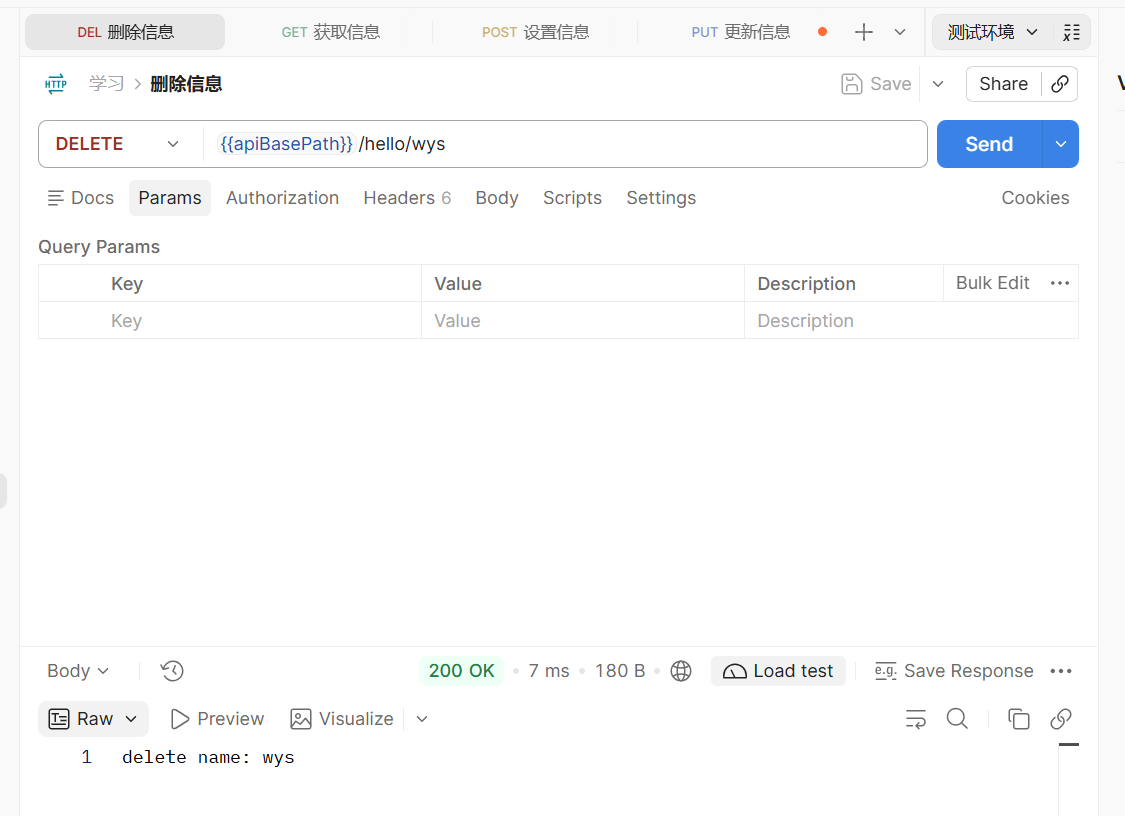Copy response link icon in response toolbar
The width and height of the screenshot is (1125, 816).
click(1060, 719)
